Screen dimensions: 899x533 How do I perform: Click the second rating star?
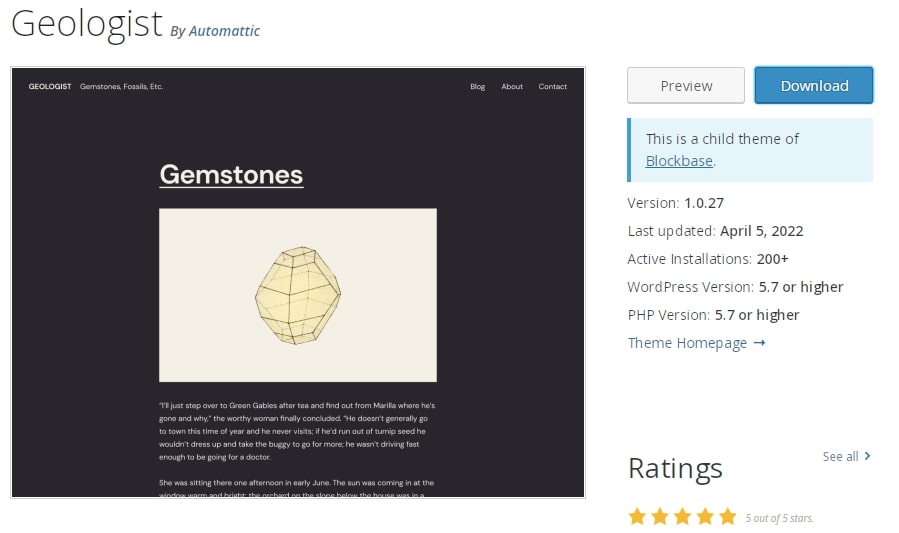coord(660,517)
